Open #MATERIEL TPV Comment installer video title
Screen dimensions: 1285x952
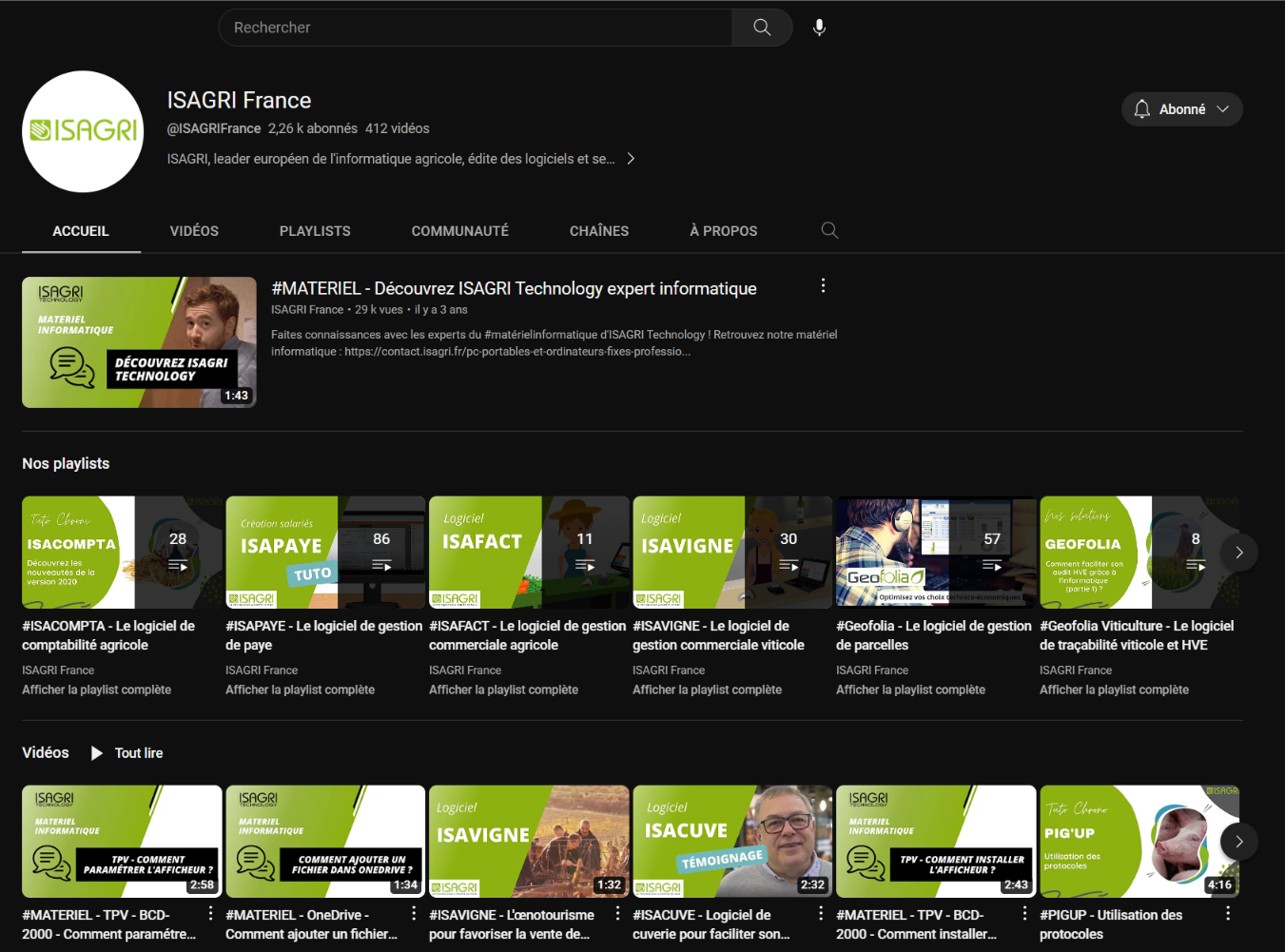[917, 924]
